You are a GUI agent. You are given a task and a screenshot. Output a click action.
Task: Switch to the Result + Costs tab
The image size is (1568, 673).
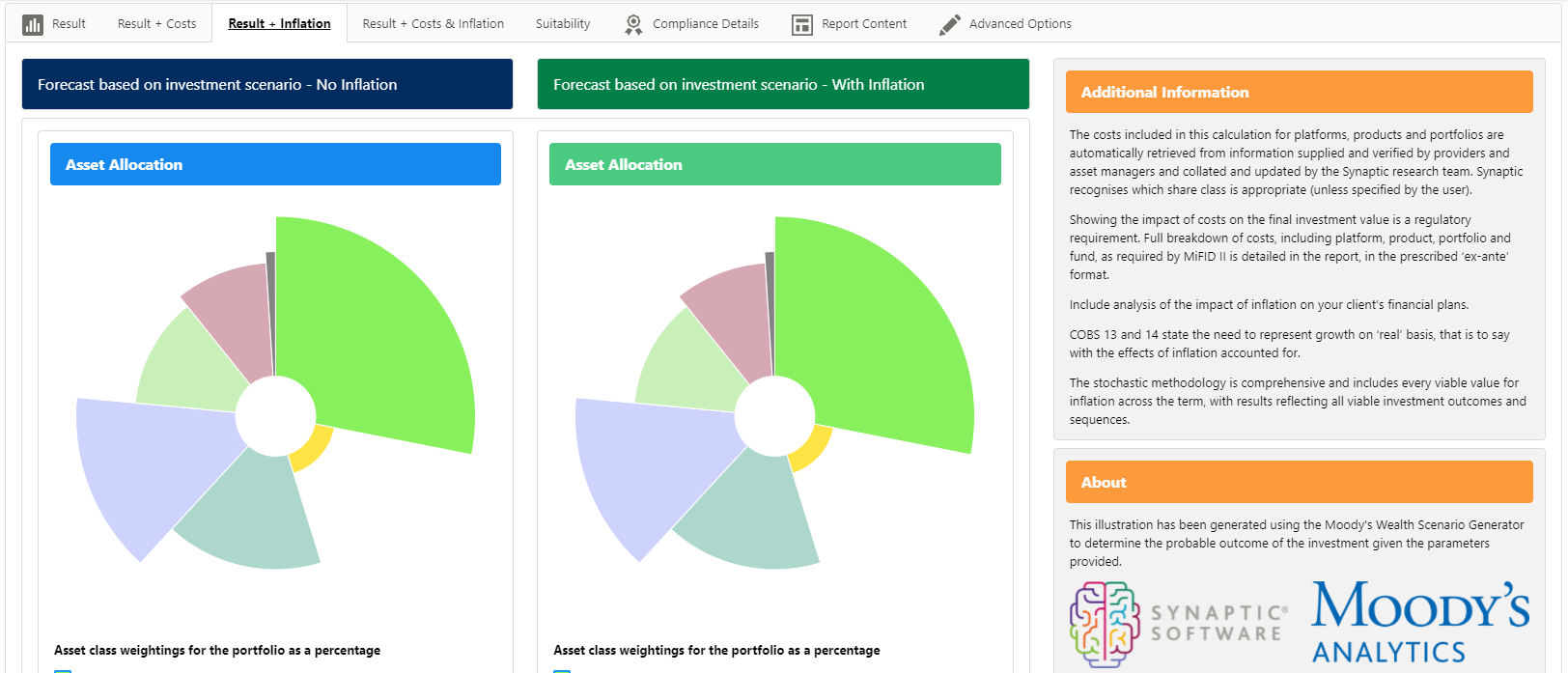[156, 24]
